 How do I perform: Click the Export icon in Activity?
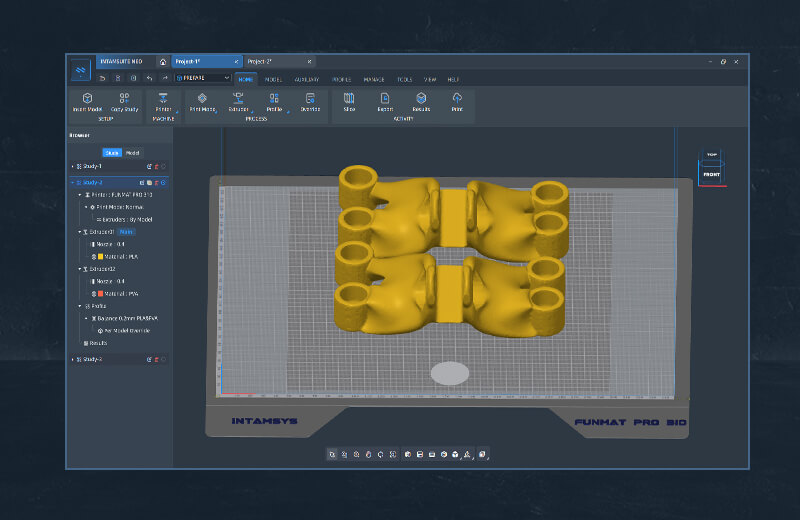pyautogui.click(x=385, y=99)
